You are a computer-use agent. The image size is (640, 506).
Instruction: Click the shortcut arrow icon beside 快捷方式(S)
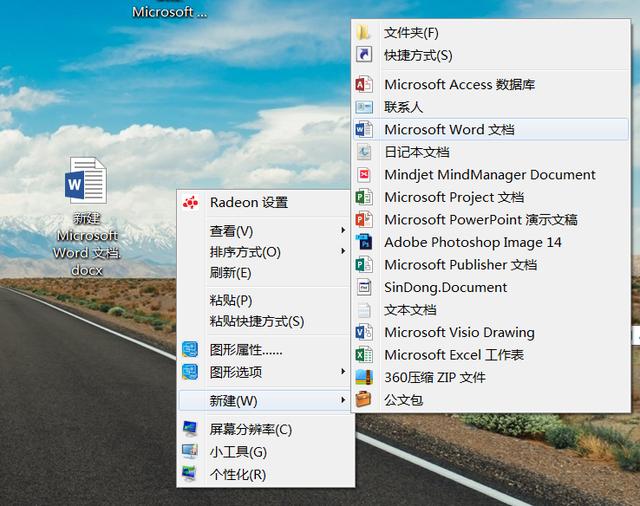tap(364, 55)
